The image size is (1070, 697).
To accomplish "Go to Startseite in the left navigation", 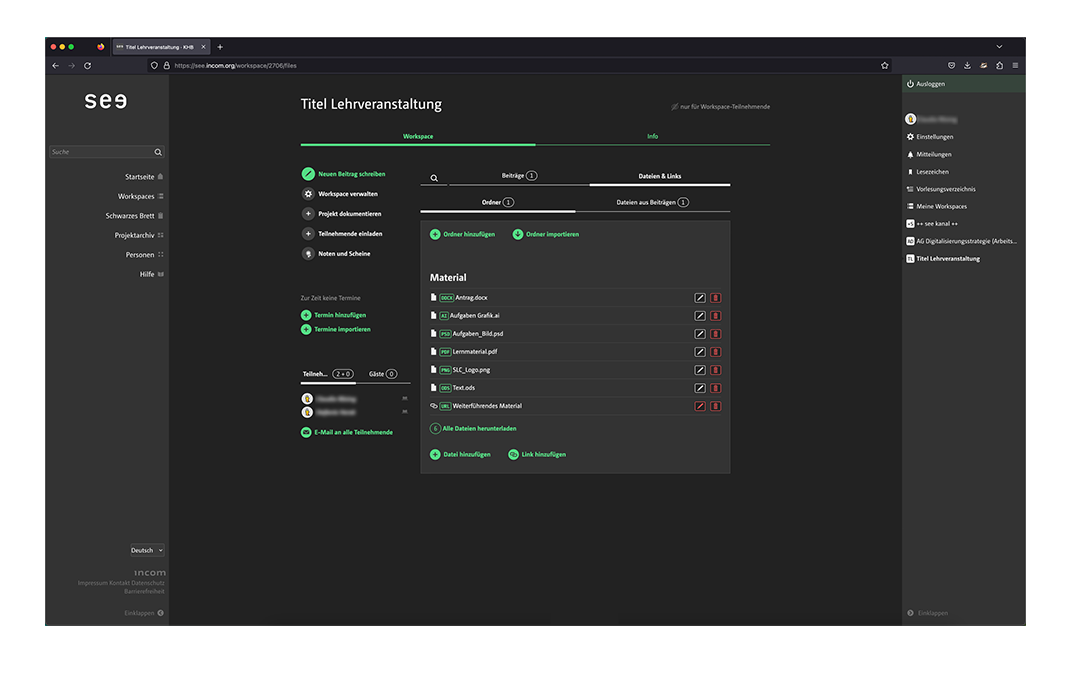I will [143, 177].
